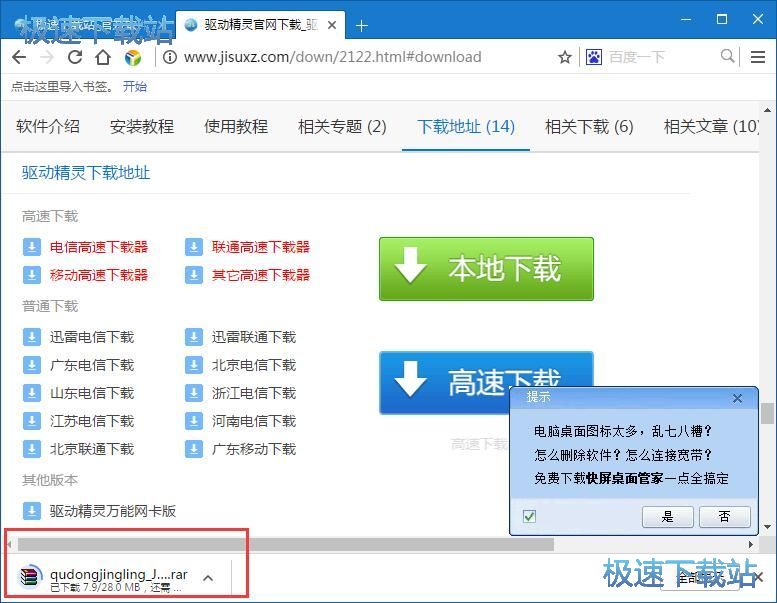This screenshot has width=777, height=603.
Task: Click download icon beside 广东电信下载
Action: (32, 365)
